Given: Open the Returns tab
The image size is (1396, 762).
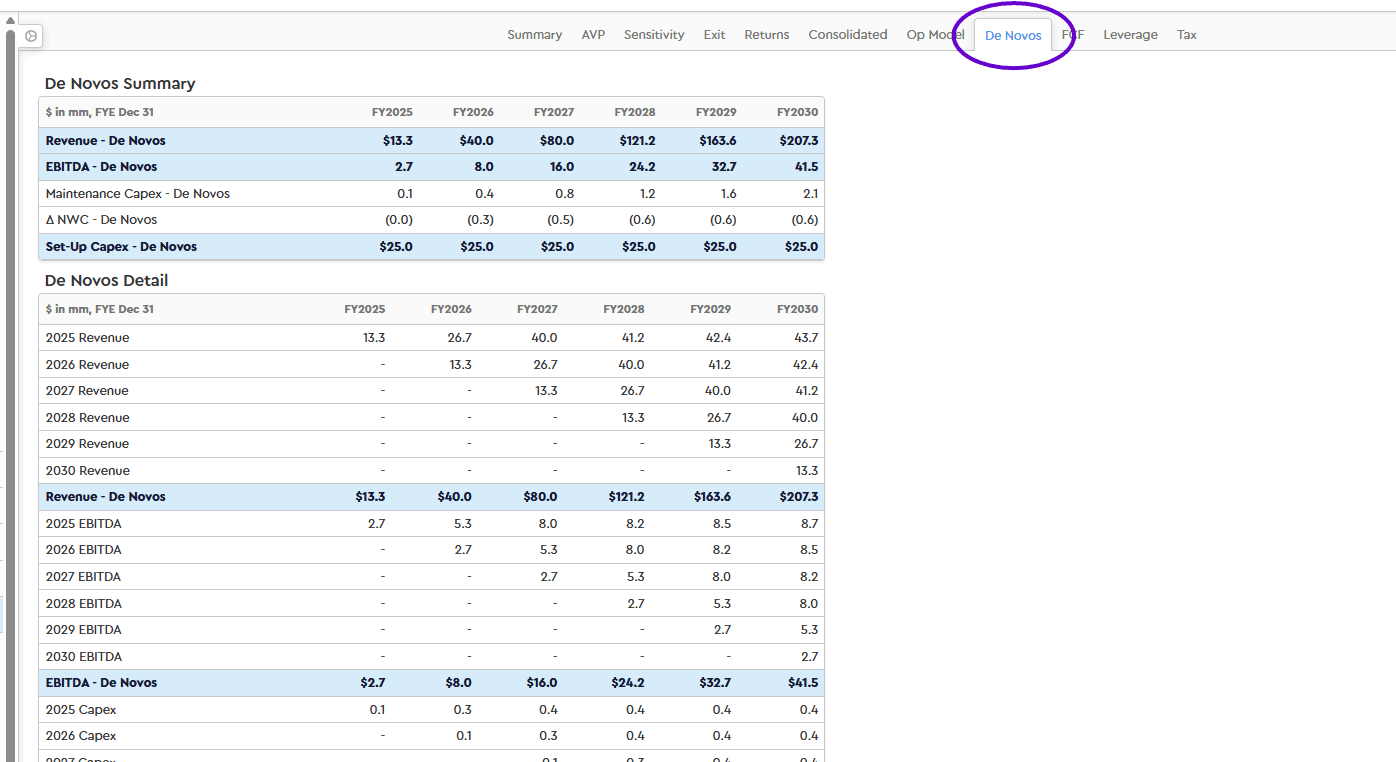Looking at the screenshot, I should pyautogui.click(x=766, y=35).
